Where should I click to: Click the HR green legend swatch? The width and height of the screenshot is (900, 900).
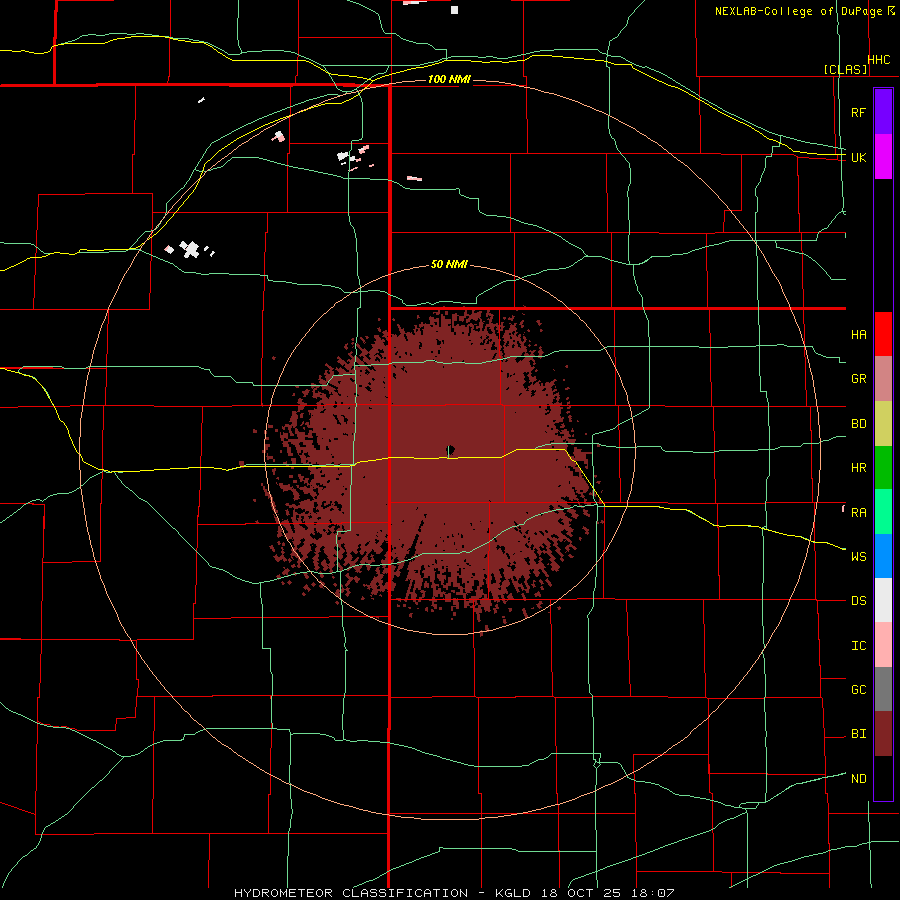click(883, 467)
